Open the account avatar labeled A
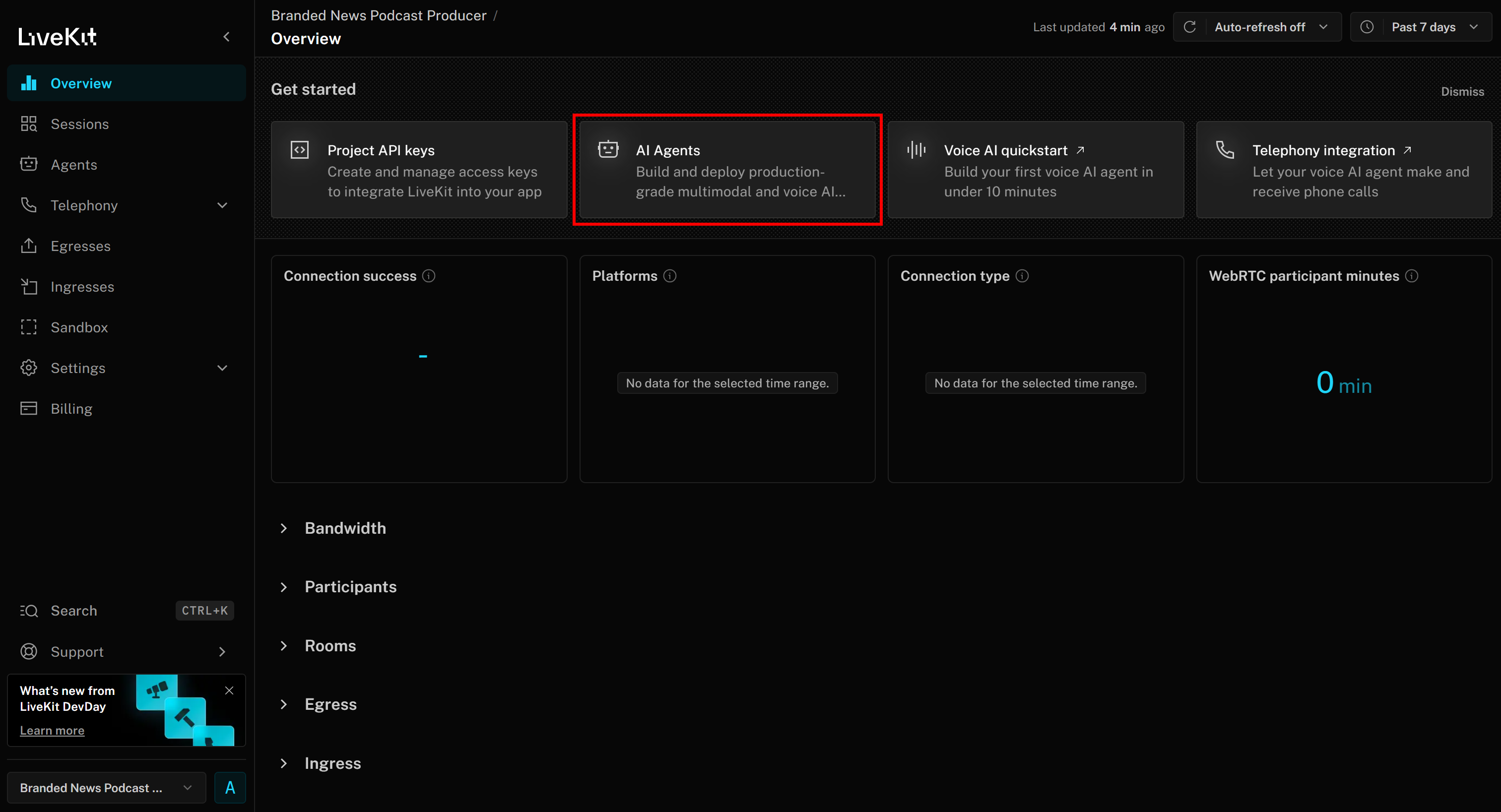 (230, 788)
